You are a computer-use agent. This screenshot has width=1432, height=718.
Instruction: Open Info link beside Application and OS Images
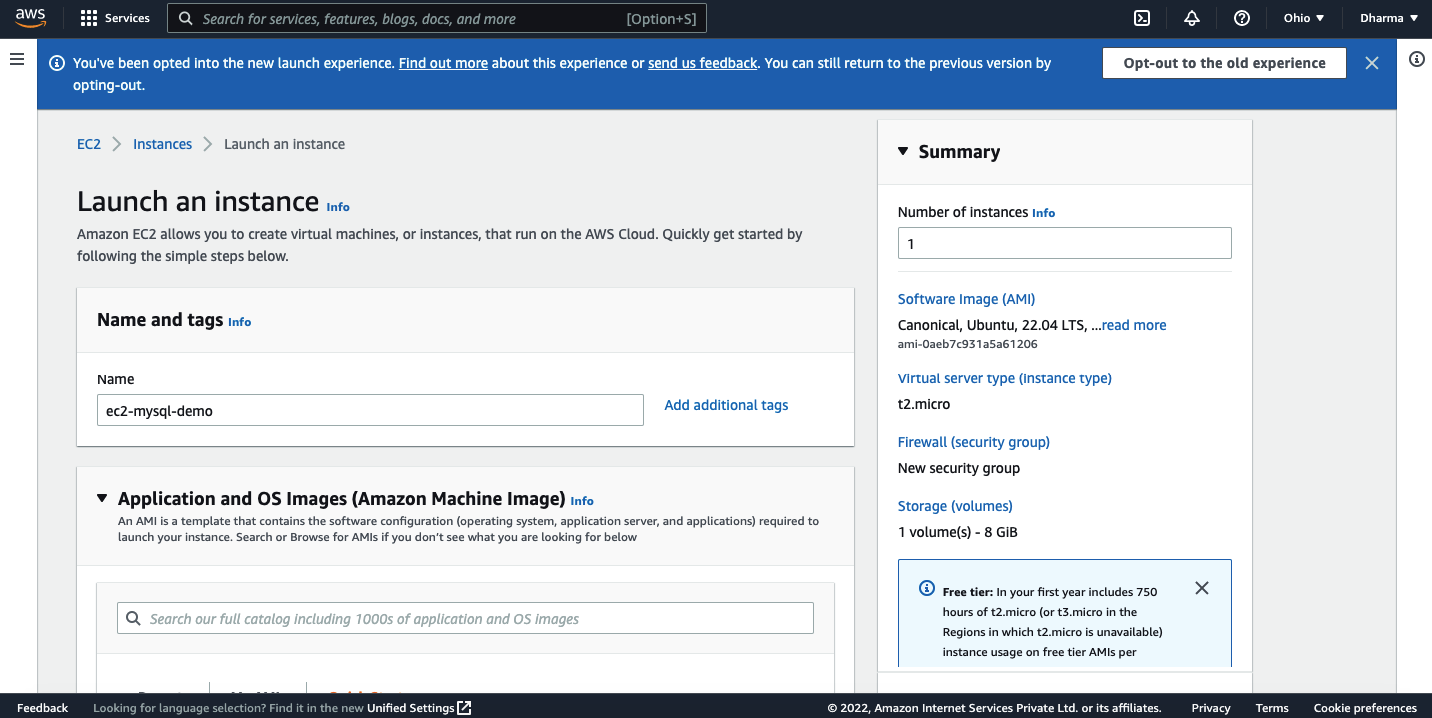point(582,501)
